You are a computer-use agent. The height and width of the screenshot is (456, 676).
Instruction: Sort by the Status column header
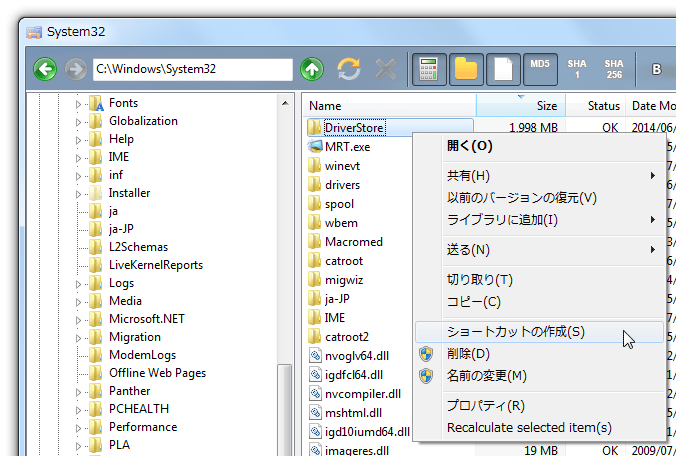(x=596, y=106)
